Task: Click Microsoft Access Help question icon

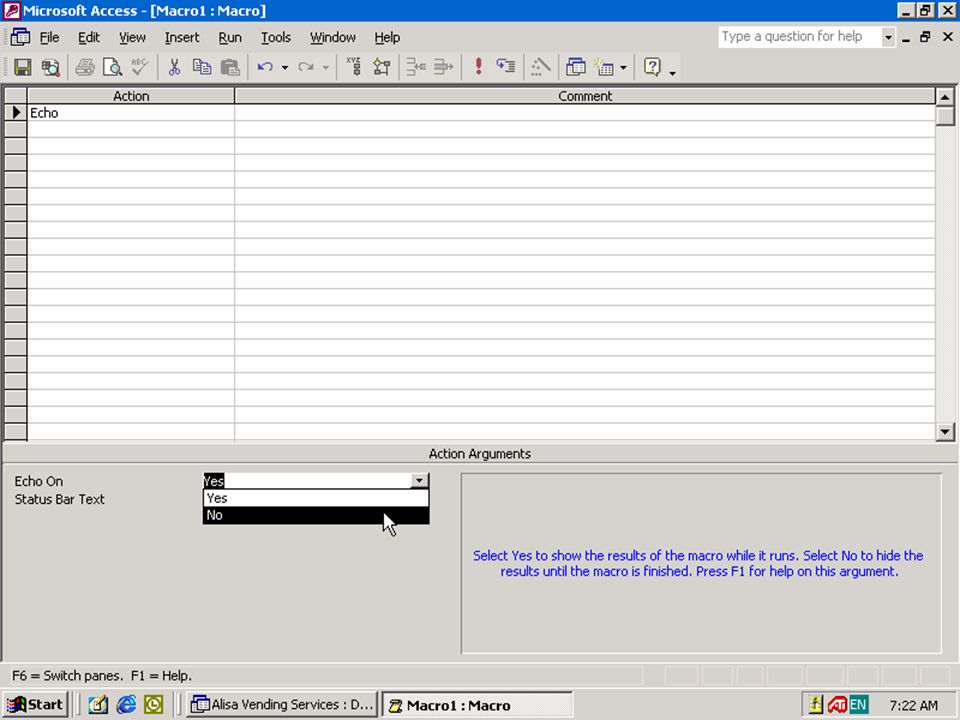Action: click(653, 67)
